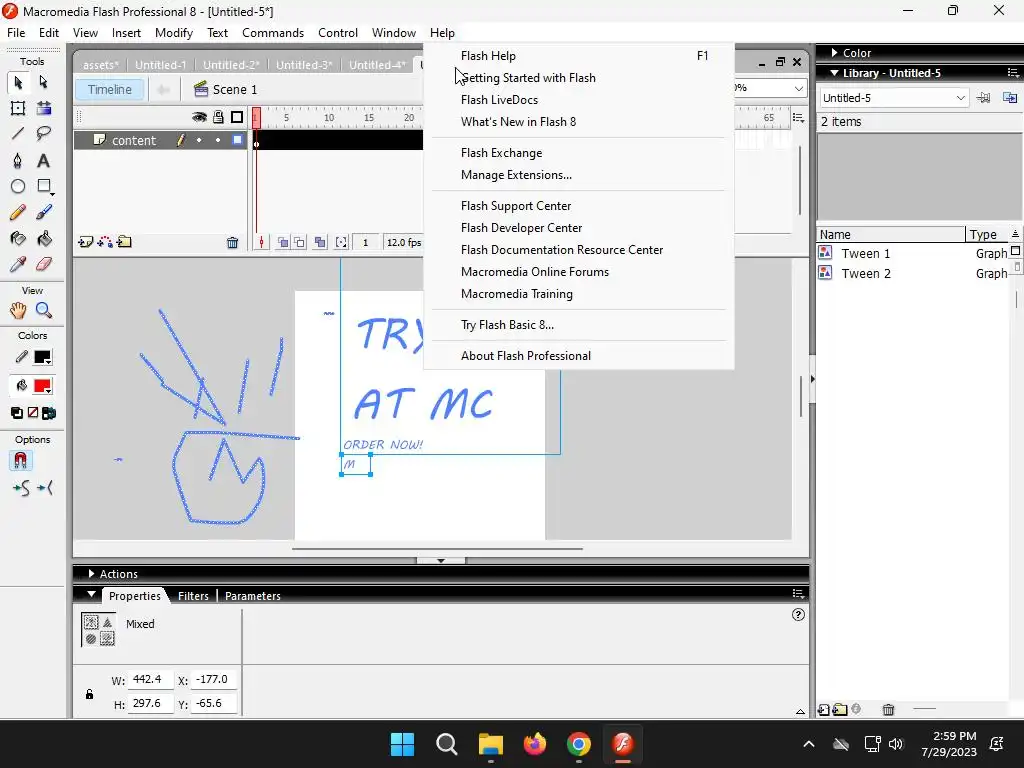The height and width of the screenshot is (768, 1024).
Task: Select the Line tool
Action: [x=18, y=134]
